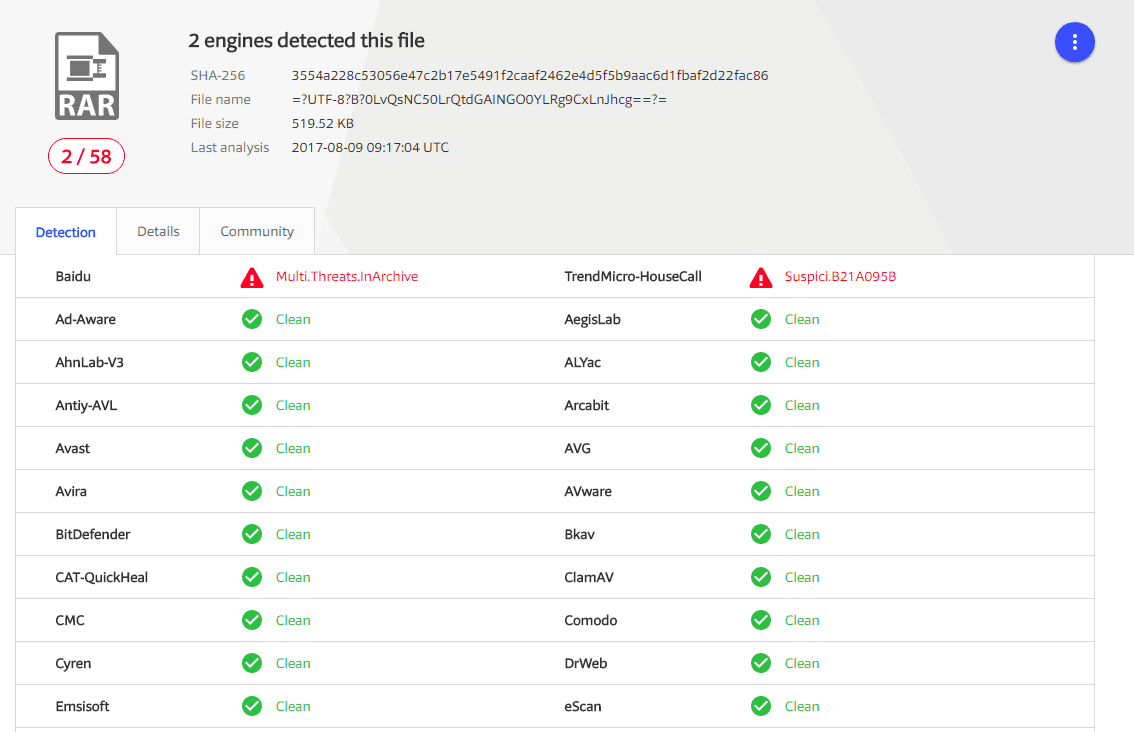
Task: Click the Suspici.B21A095B detection result
Action: (840, 277)
